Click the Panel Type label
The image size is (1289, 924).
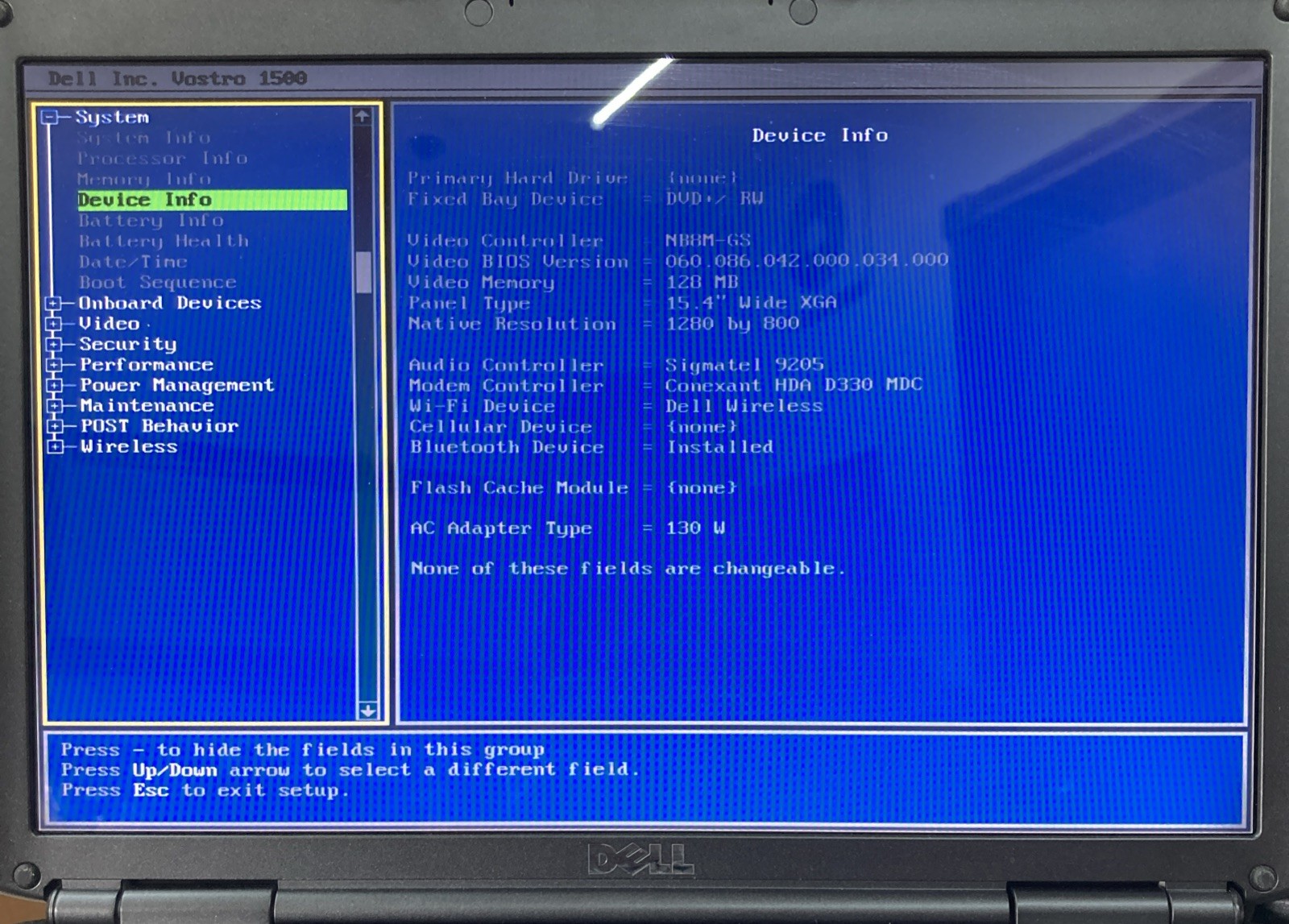click(x=469, y=304)
